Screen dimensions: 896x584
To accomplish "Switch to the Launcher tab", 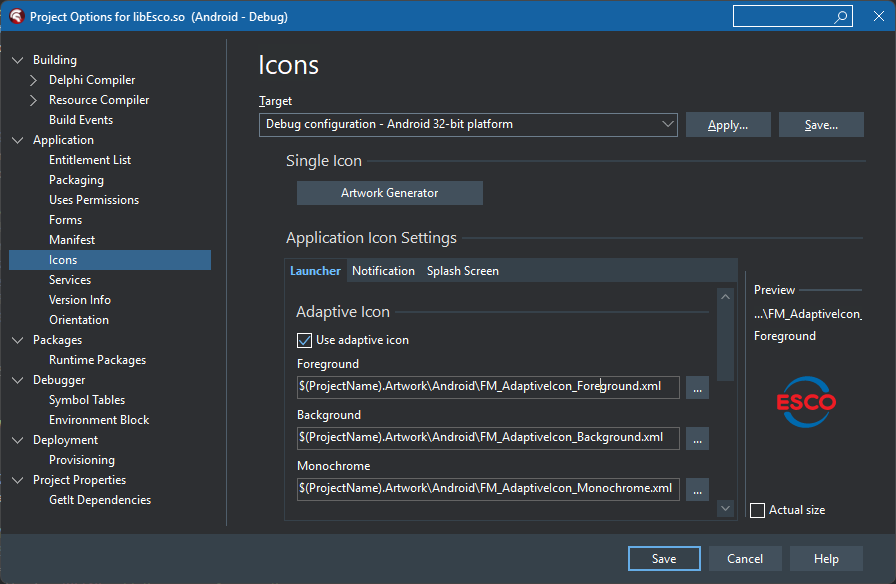I will [x=315, y=271].
